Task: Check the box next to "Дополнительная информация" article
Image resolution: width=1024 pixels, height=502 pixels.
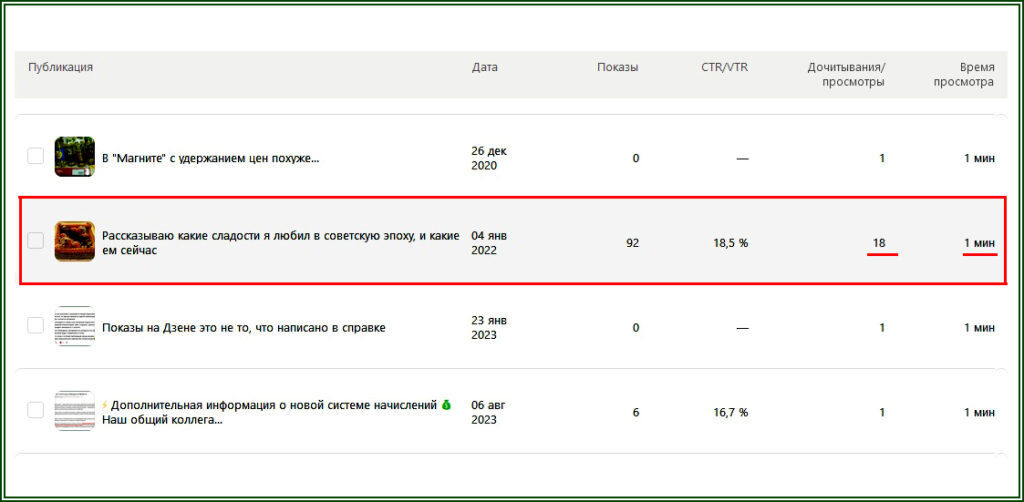Action: coord(35,410)
